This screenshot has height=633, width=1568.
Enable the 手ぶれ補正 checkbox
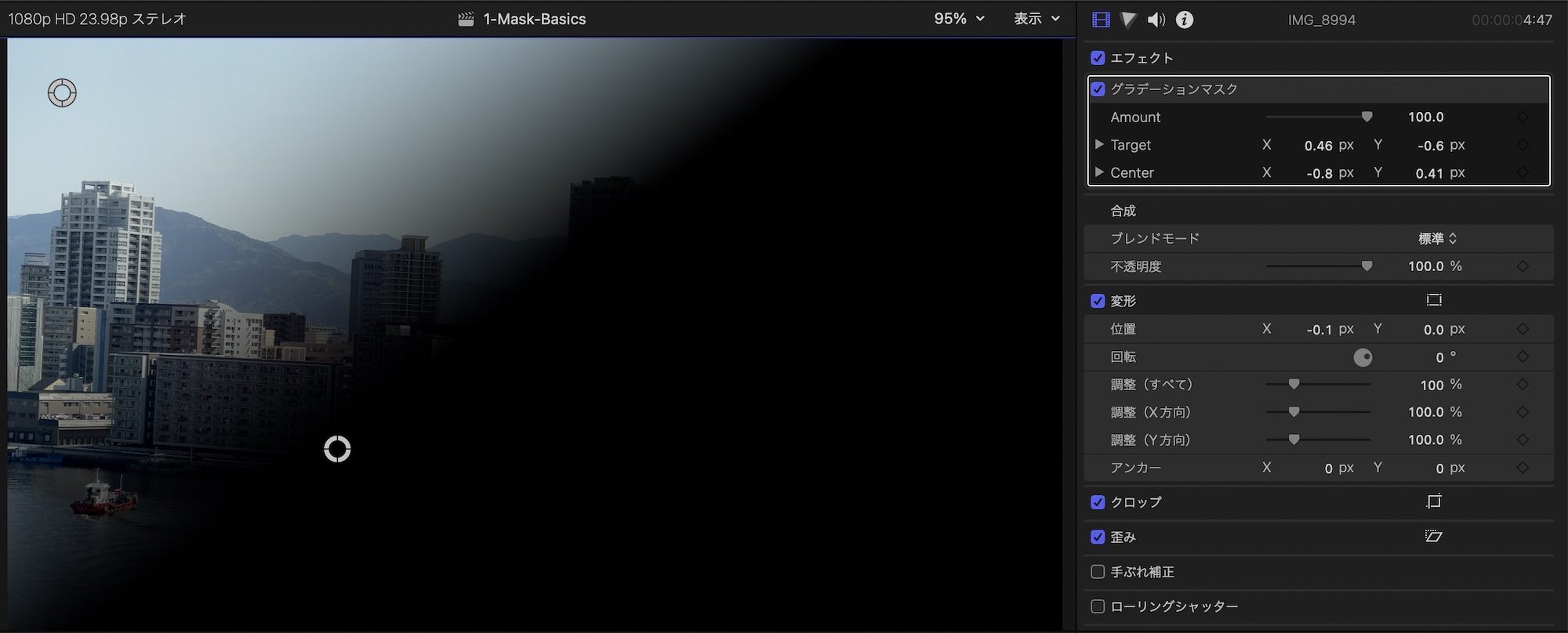1098,572
